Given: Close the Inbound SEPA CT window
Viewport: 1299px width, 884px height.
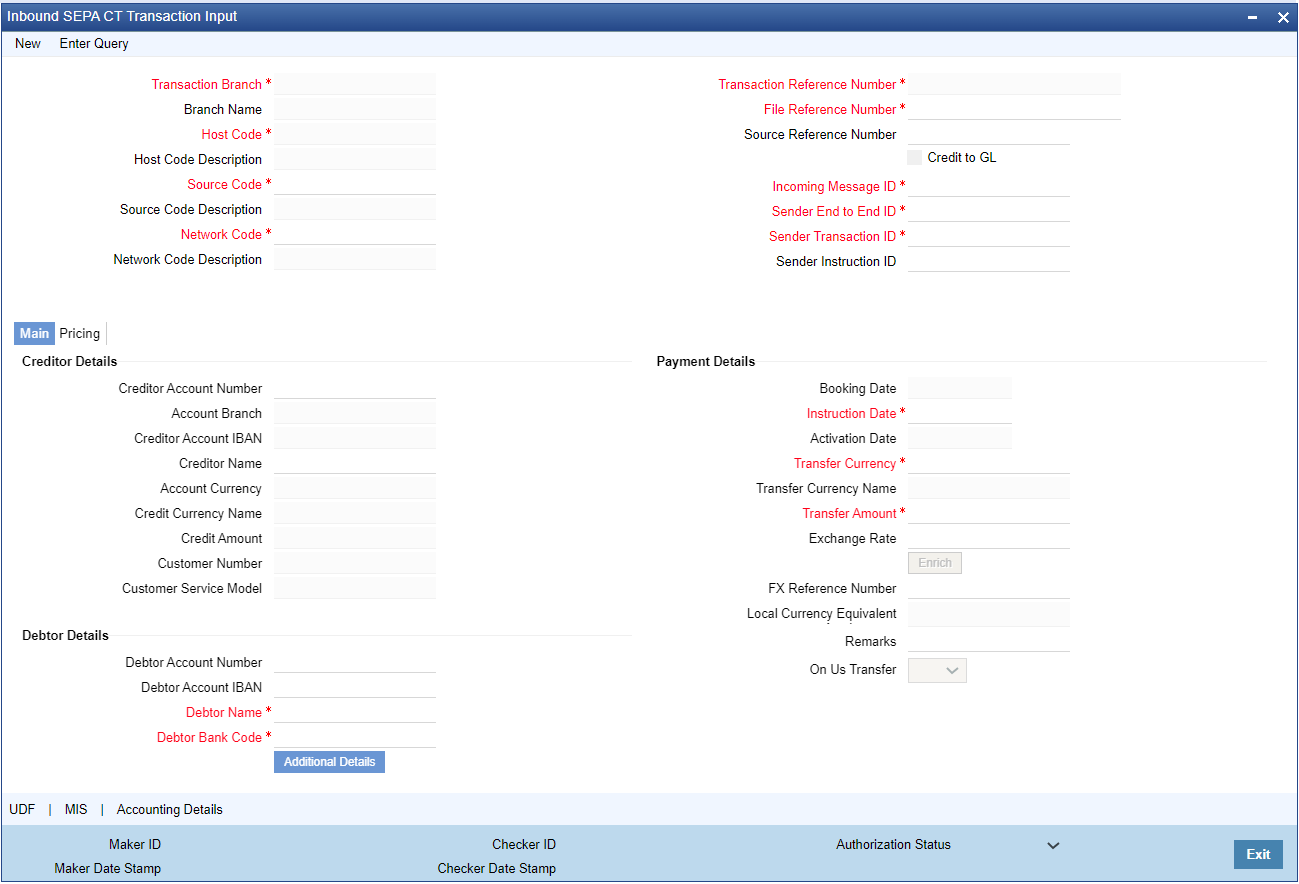Looking at the screenshot, I should (x=1283, y=17).
